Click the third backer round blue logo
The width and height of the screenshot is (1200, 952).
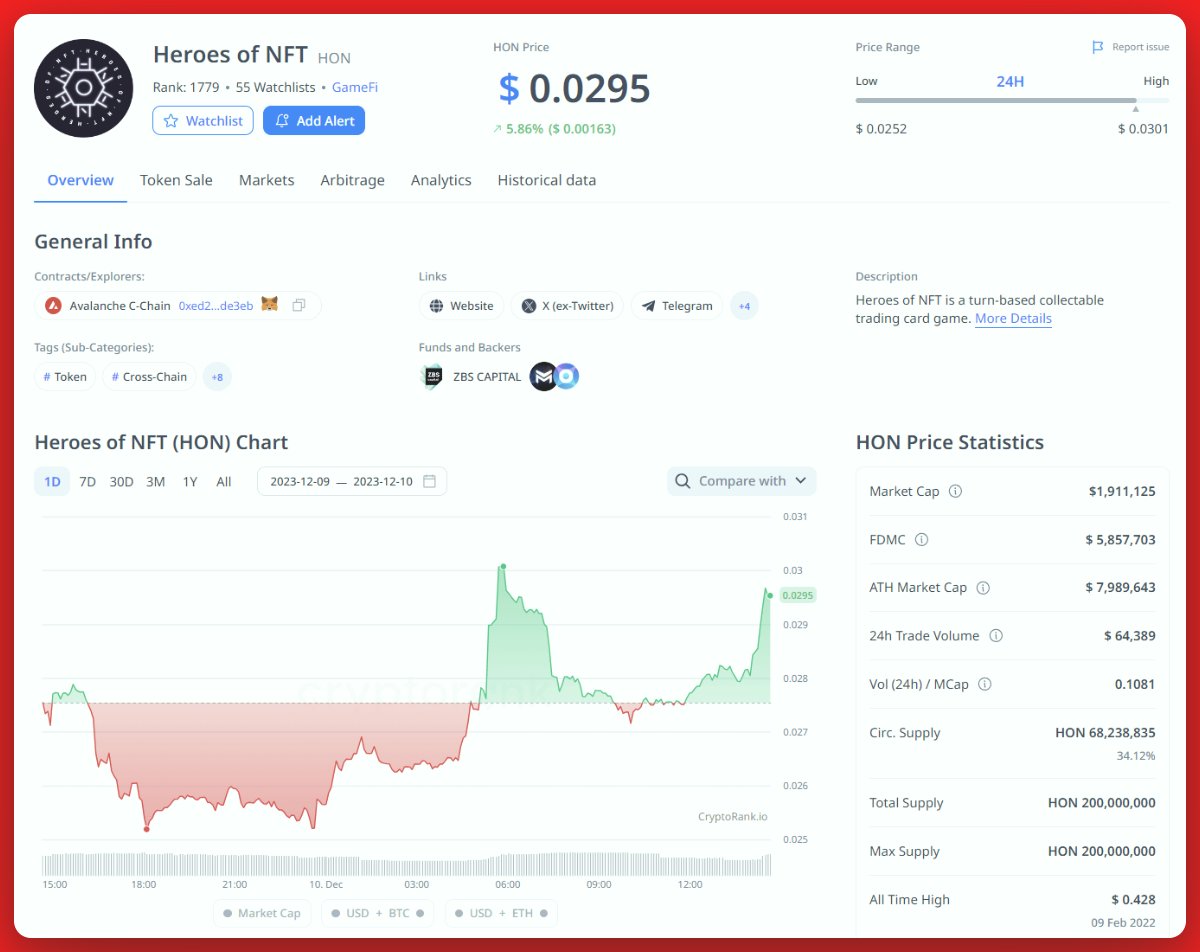pyautogui.click(x=567, y=377)
